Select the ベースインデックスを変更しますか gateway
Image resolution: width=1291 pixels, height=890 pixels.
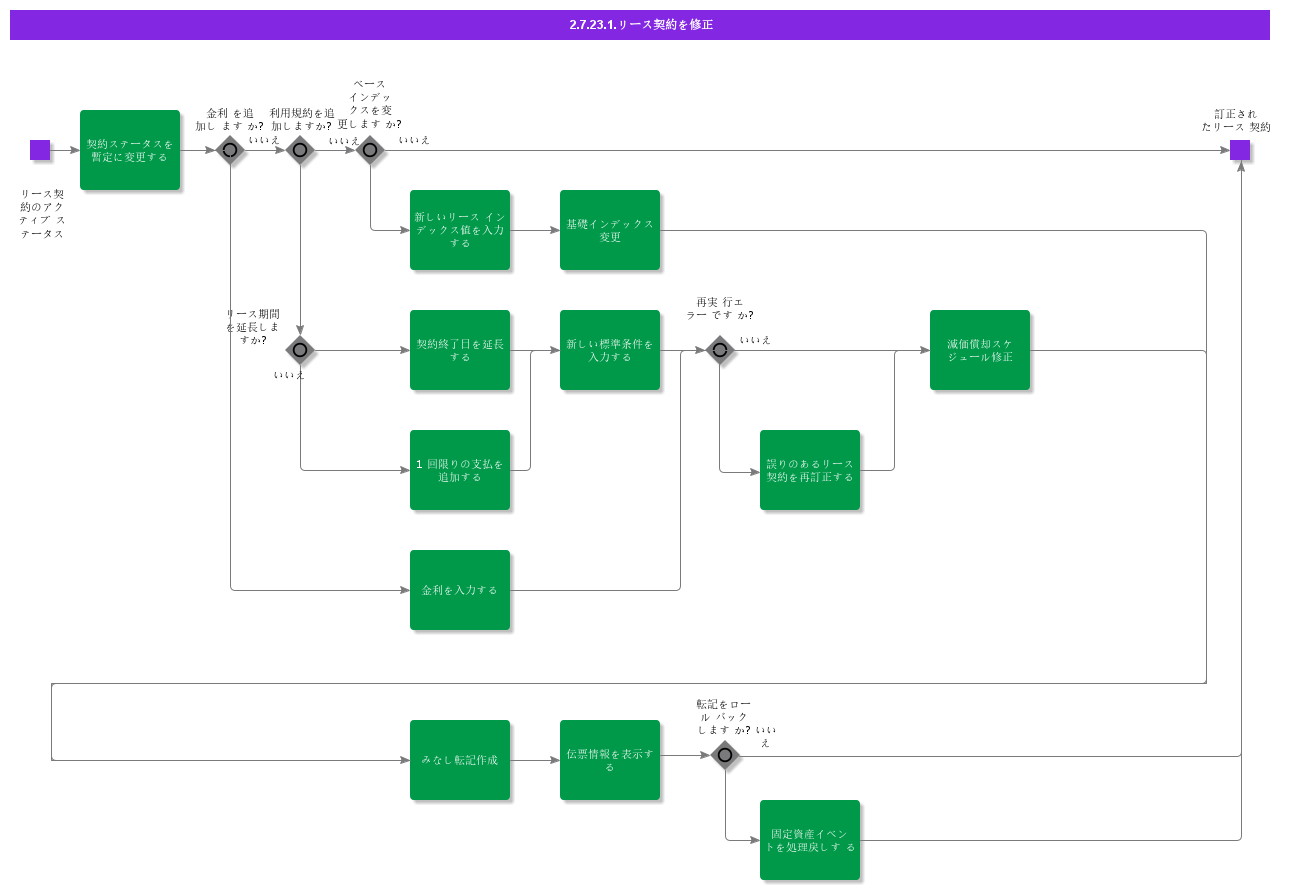[370, 150]
